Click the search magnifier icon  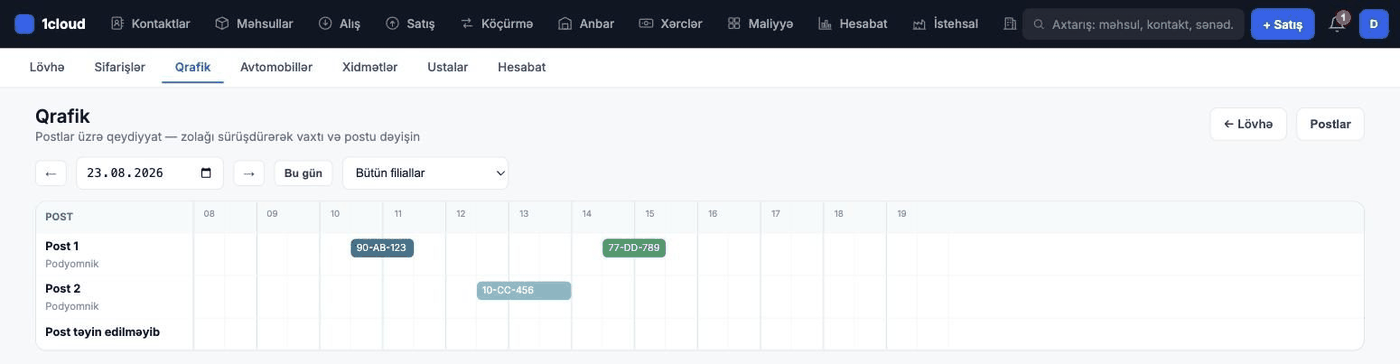(x=1039, y=24)
